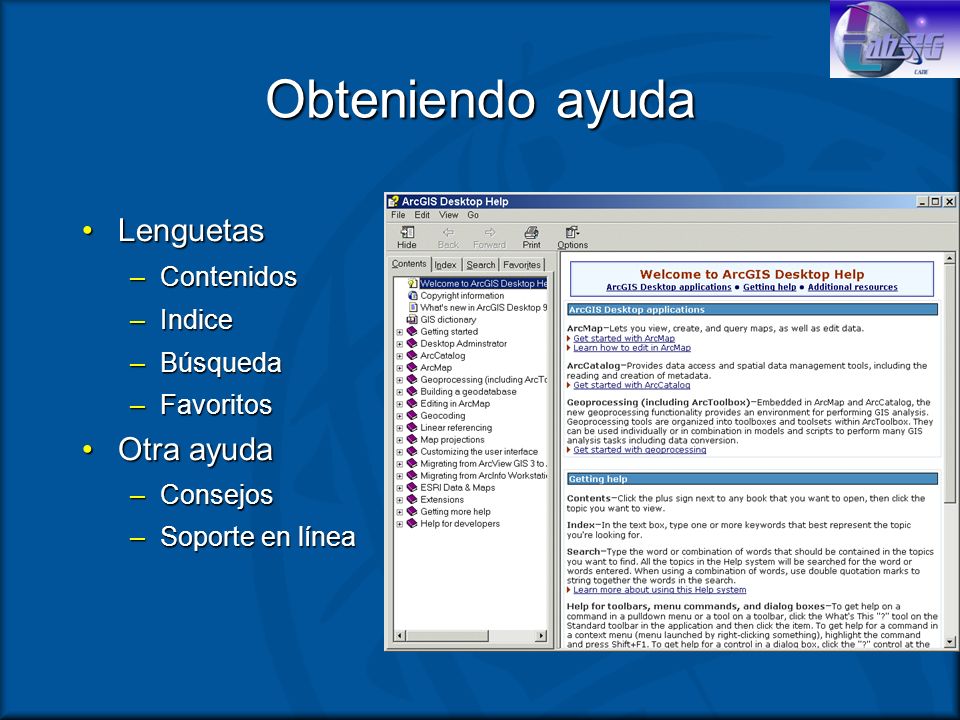Click the Options toolbar icon

point(572,233)
